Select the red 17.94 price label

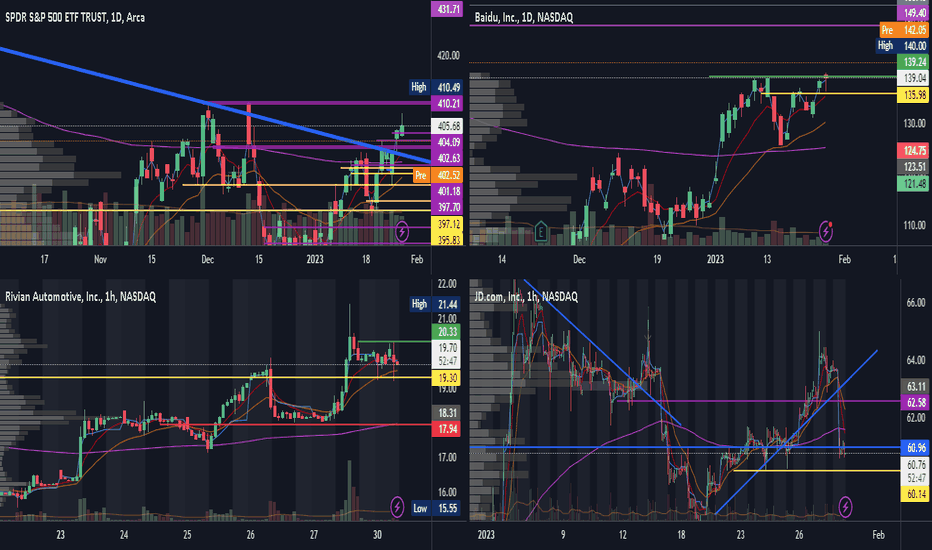tap(447, 429)
